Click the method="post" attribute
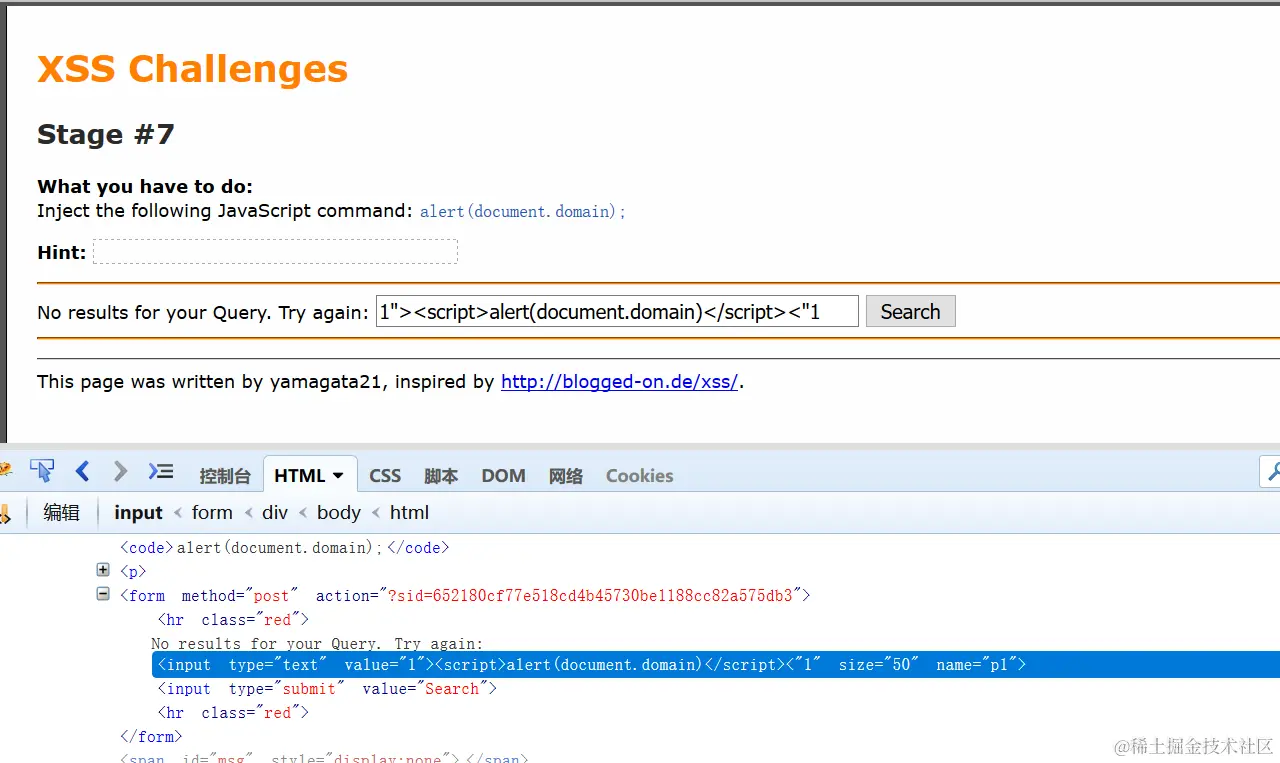Screen dimensions: 1280x763 (240, 595)
